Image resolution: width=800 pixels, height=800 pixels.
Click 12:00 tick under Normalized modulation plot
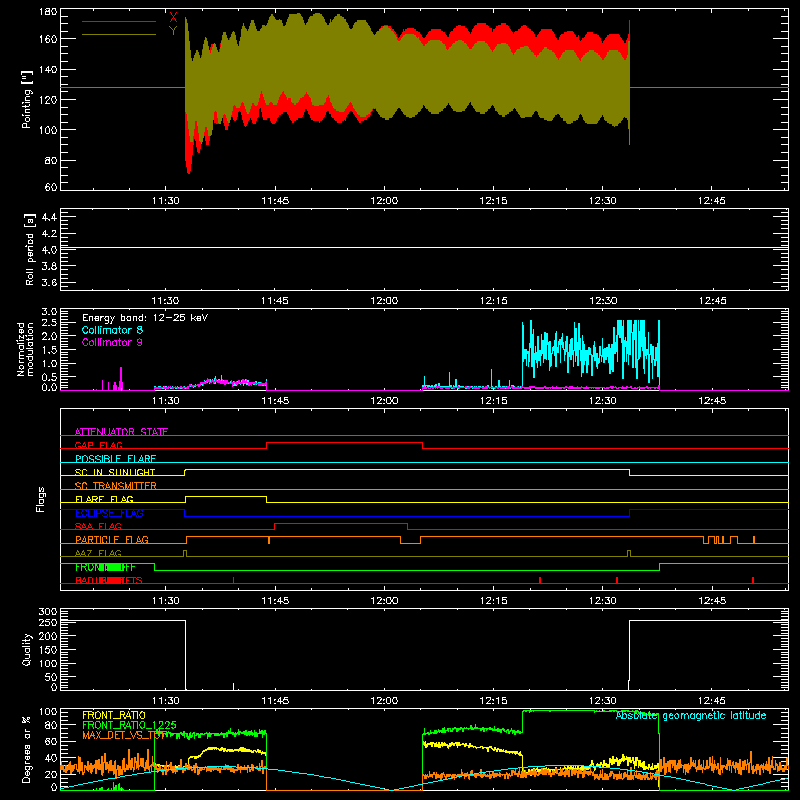click(384, 401)
